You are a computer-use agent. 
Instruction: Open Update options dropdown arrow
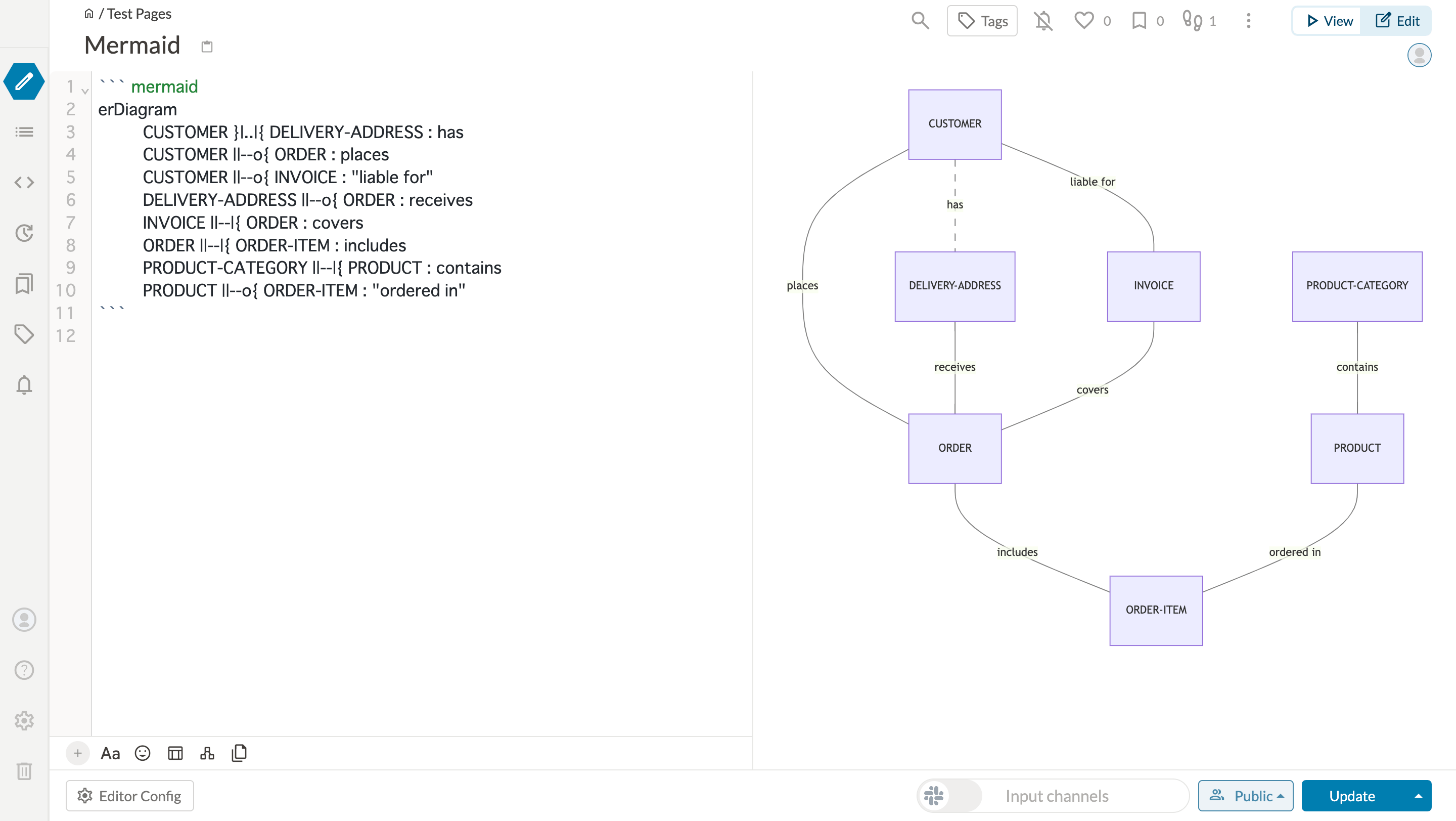1418,796
